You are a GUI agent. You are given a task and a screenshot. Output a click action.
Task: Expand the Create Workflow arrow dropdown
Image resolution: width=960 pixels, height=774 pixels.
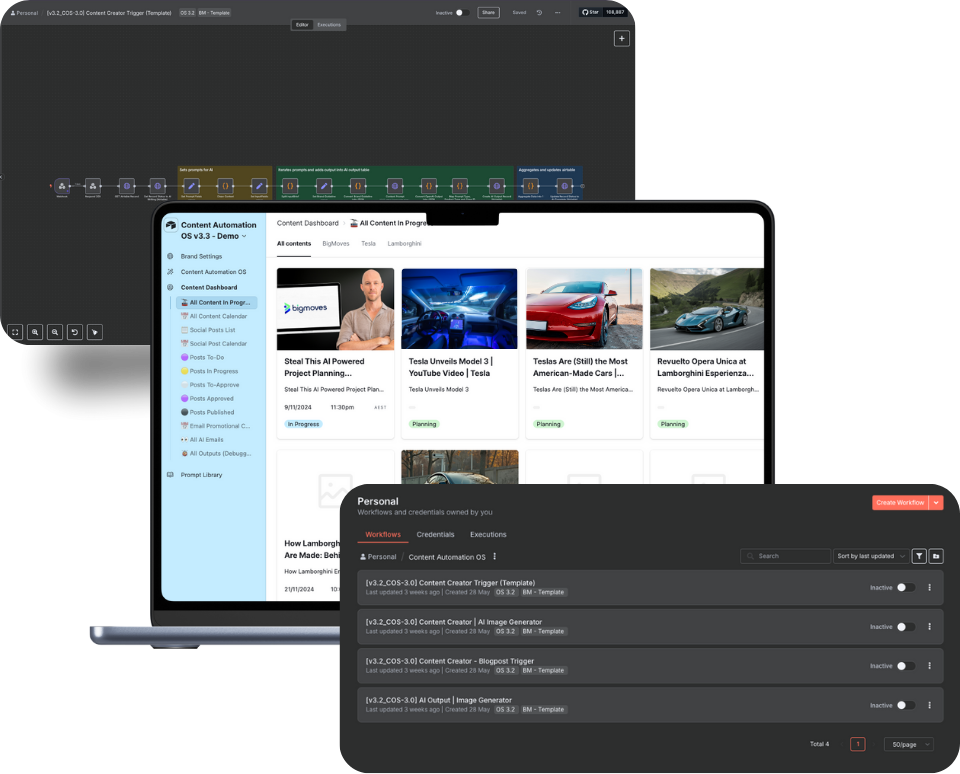937,503
